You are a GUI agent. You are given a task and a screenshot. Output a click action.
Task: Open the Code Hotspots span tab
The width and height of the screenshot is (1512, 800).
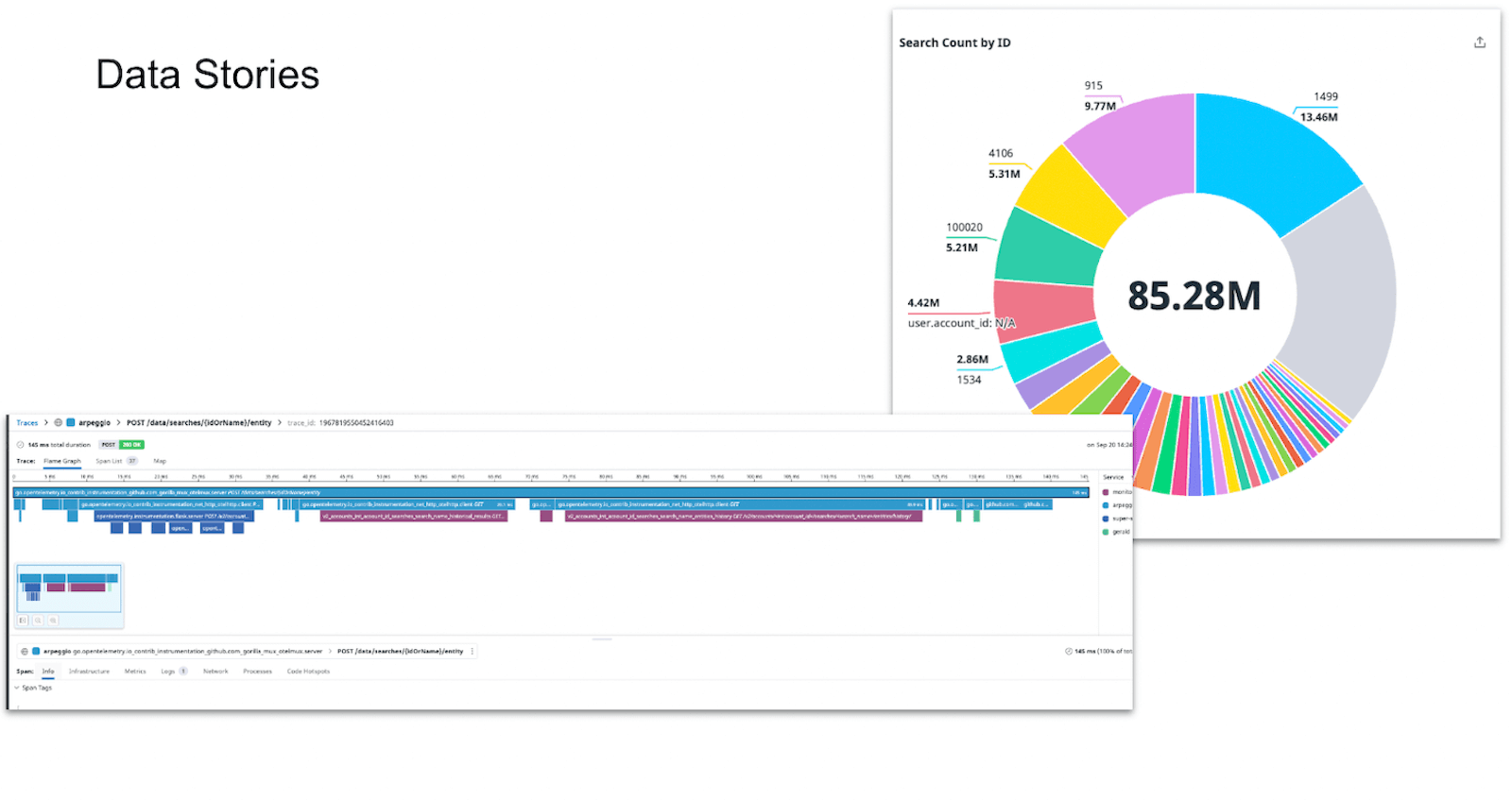(308, 672)
